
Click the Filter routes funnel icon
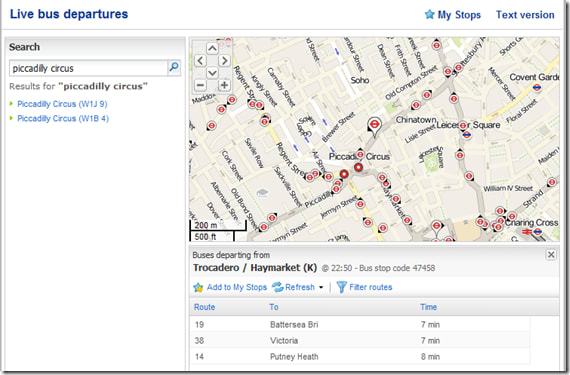point(341,287)
